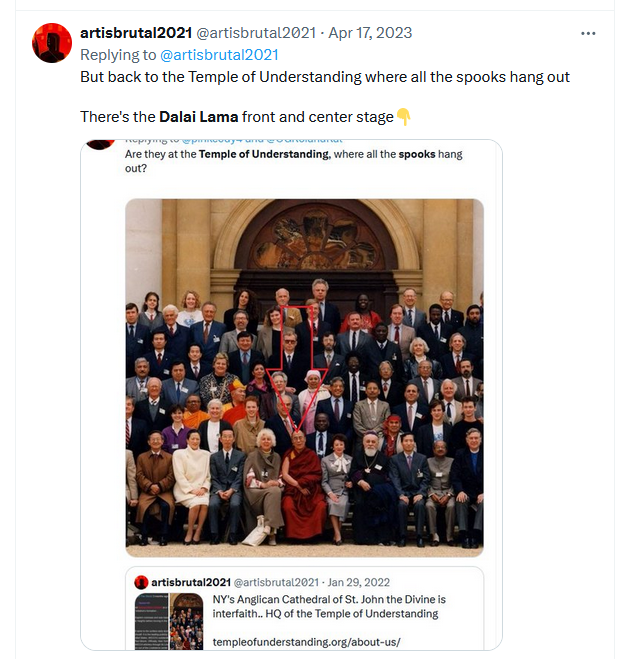Enlarge the group photo with the red arrow
Image resolution: width=639 pixels, height=659 pixels.
304,378
